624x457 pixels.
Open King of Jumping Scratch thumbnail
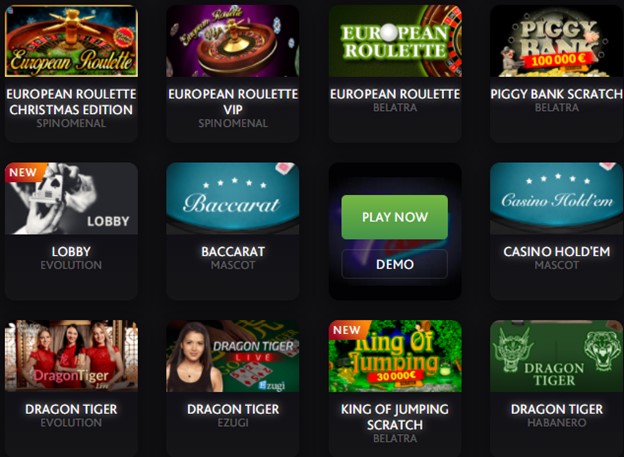(x=395, y=356)
